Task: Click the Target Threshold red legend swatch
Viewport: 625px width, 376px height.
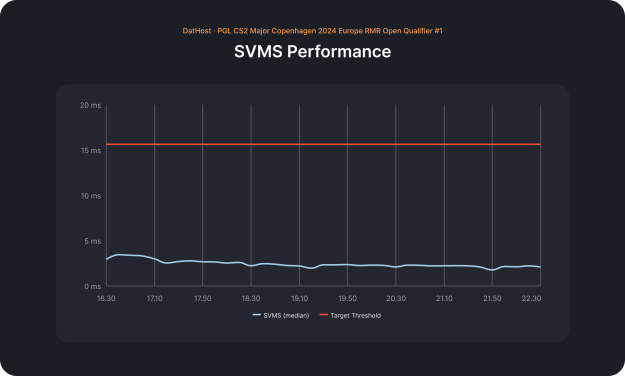Action: tap(324, 315)
